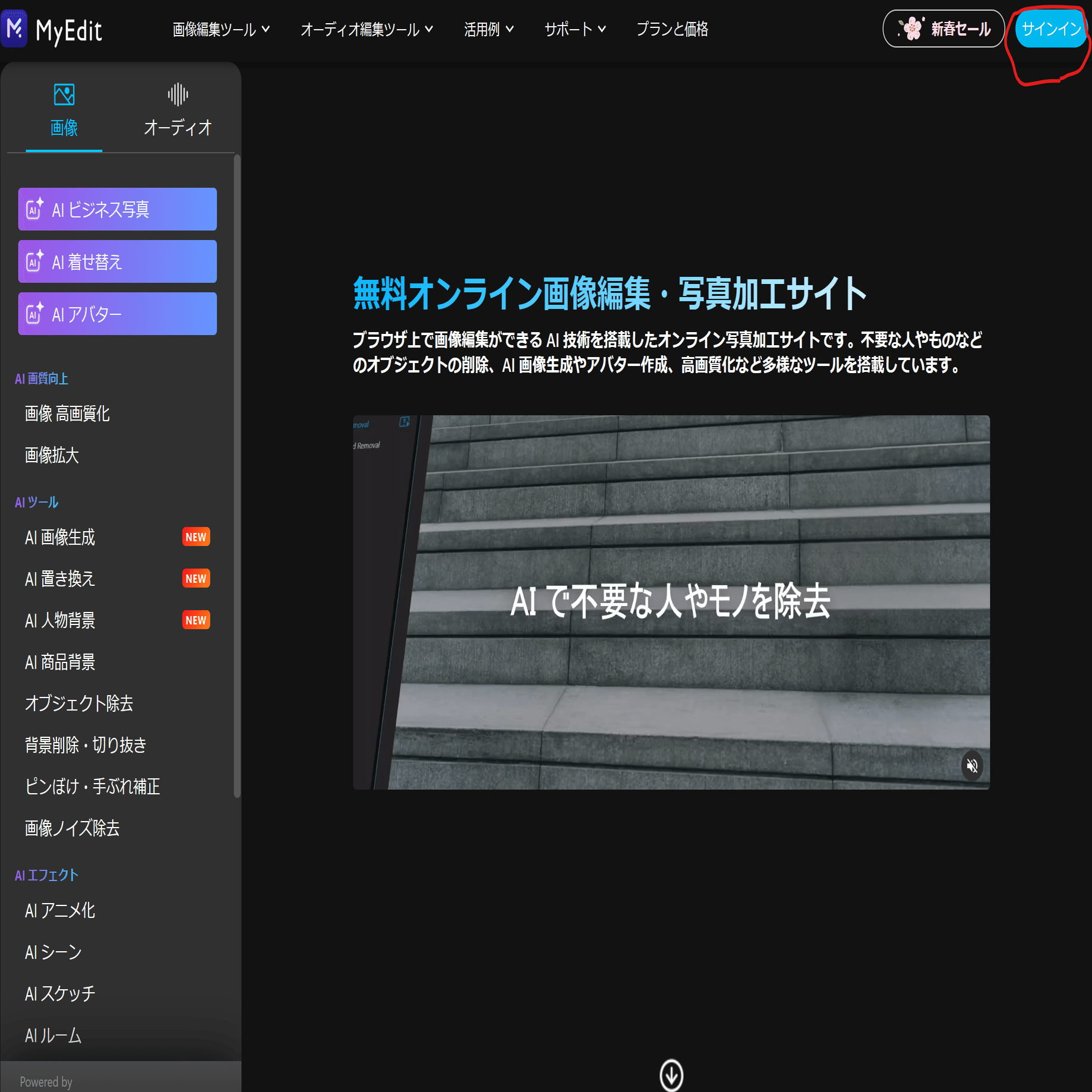Click the audio waveform icon in sidebar

(178, 94)
